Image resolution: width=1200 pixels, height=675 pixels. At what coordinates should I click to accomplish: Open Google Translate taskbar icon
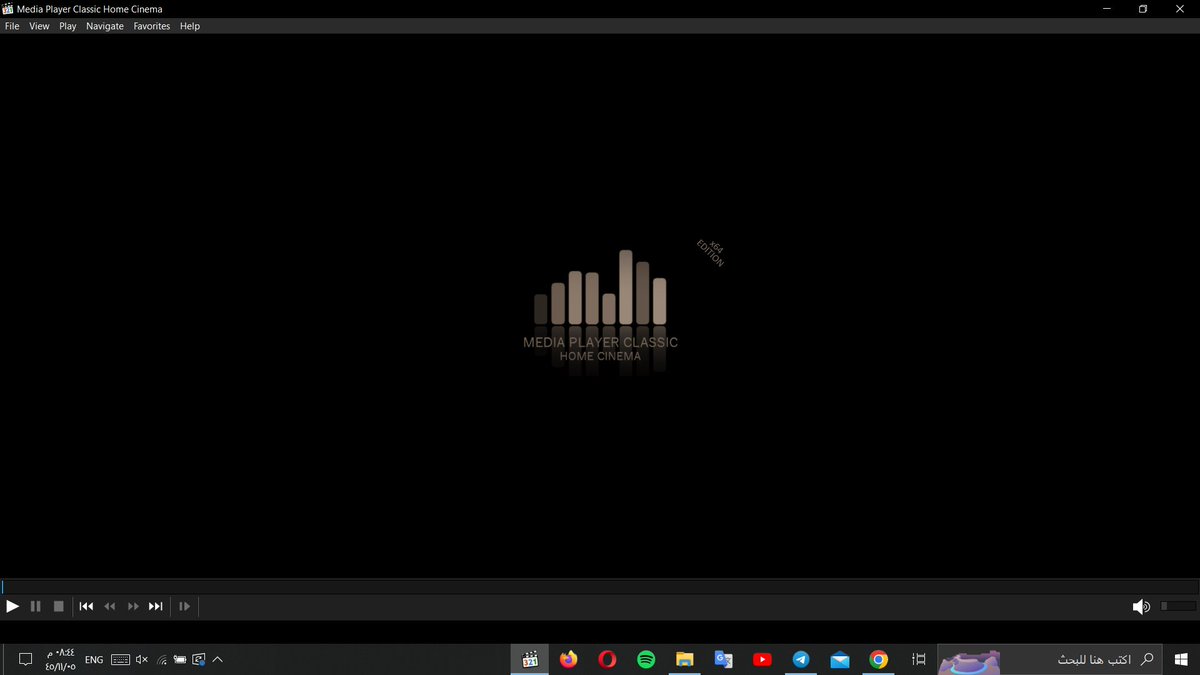(723, 659)
